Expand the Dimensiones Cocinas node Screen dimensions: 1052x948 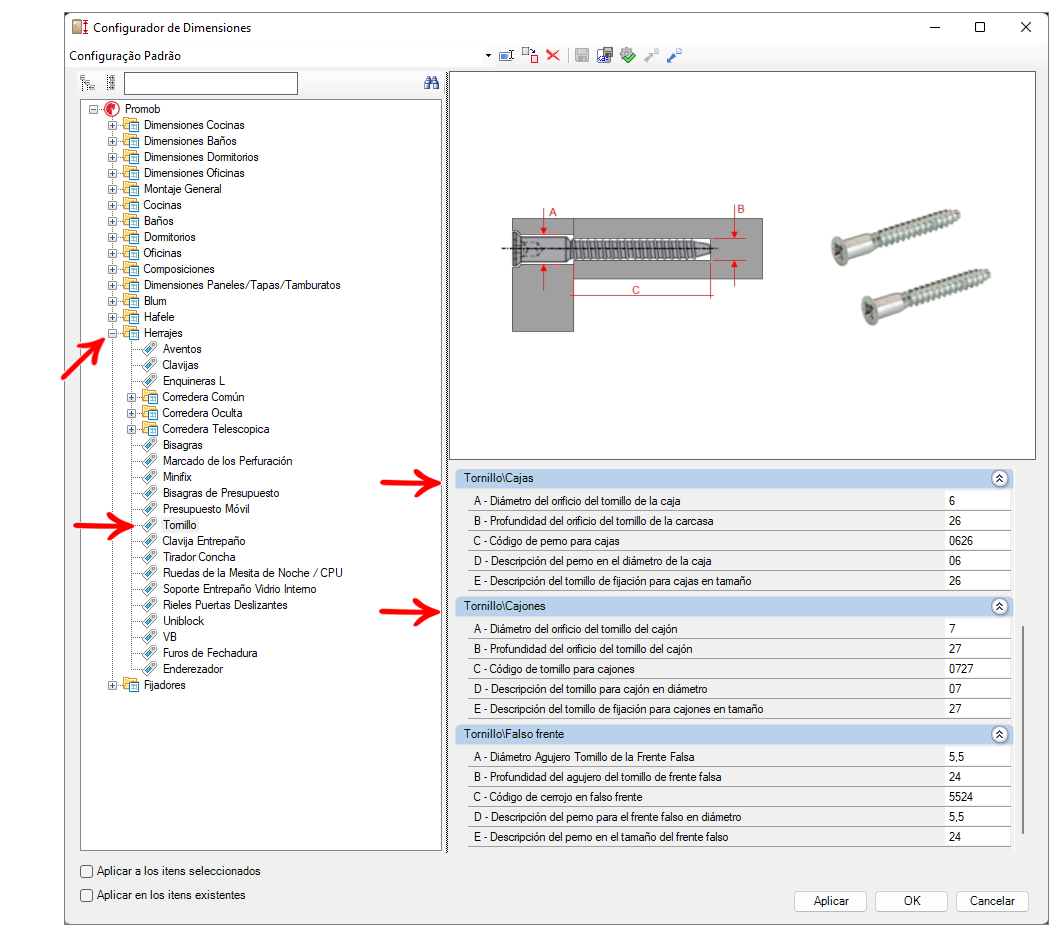point(113,125)
